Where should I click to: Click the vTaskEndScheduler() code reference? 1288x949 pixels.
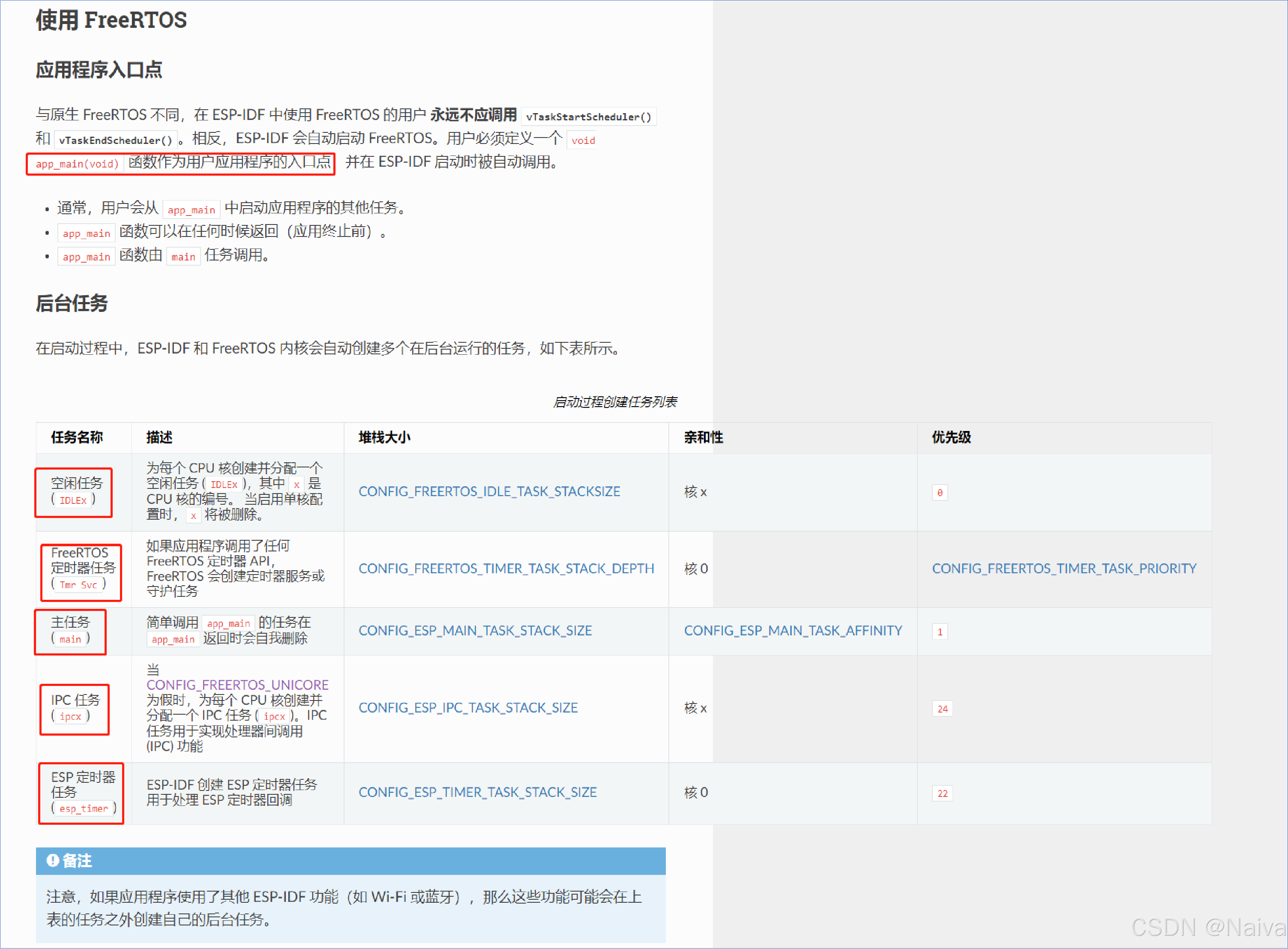(x=115, y=140)
